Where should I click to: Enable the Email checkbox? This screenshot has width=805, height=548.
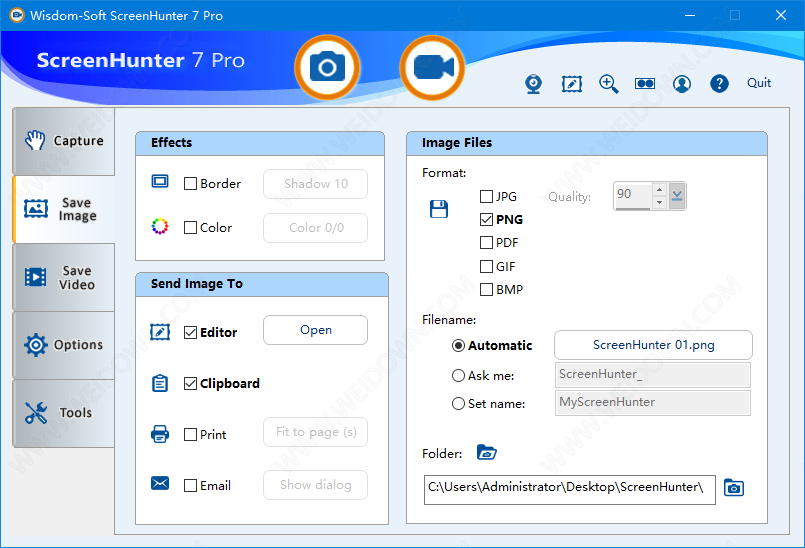[x=190, y=485]
